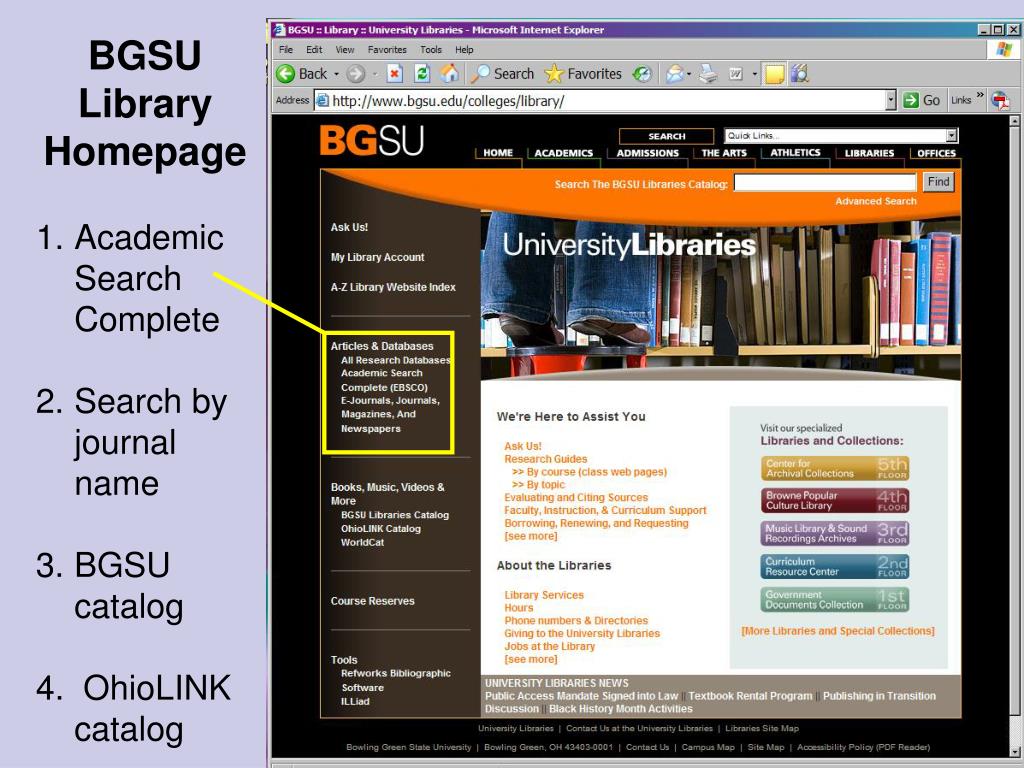This screenshot has height=768, width=1024.
Task: Click the A-Z Library Website Index link
Action: pos(393,287)
